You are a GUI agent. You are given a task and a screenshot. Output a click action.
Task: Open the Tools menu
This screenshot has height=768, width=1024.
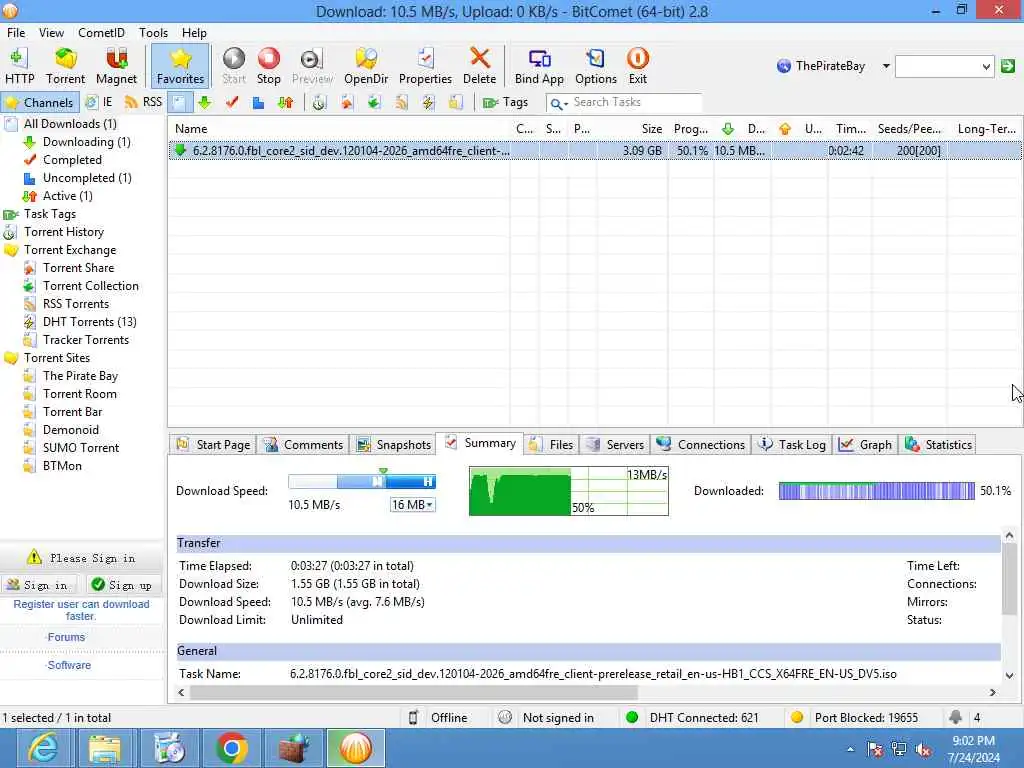pos(153,33)
